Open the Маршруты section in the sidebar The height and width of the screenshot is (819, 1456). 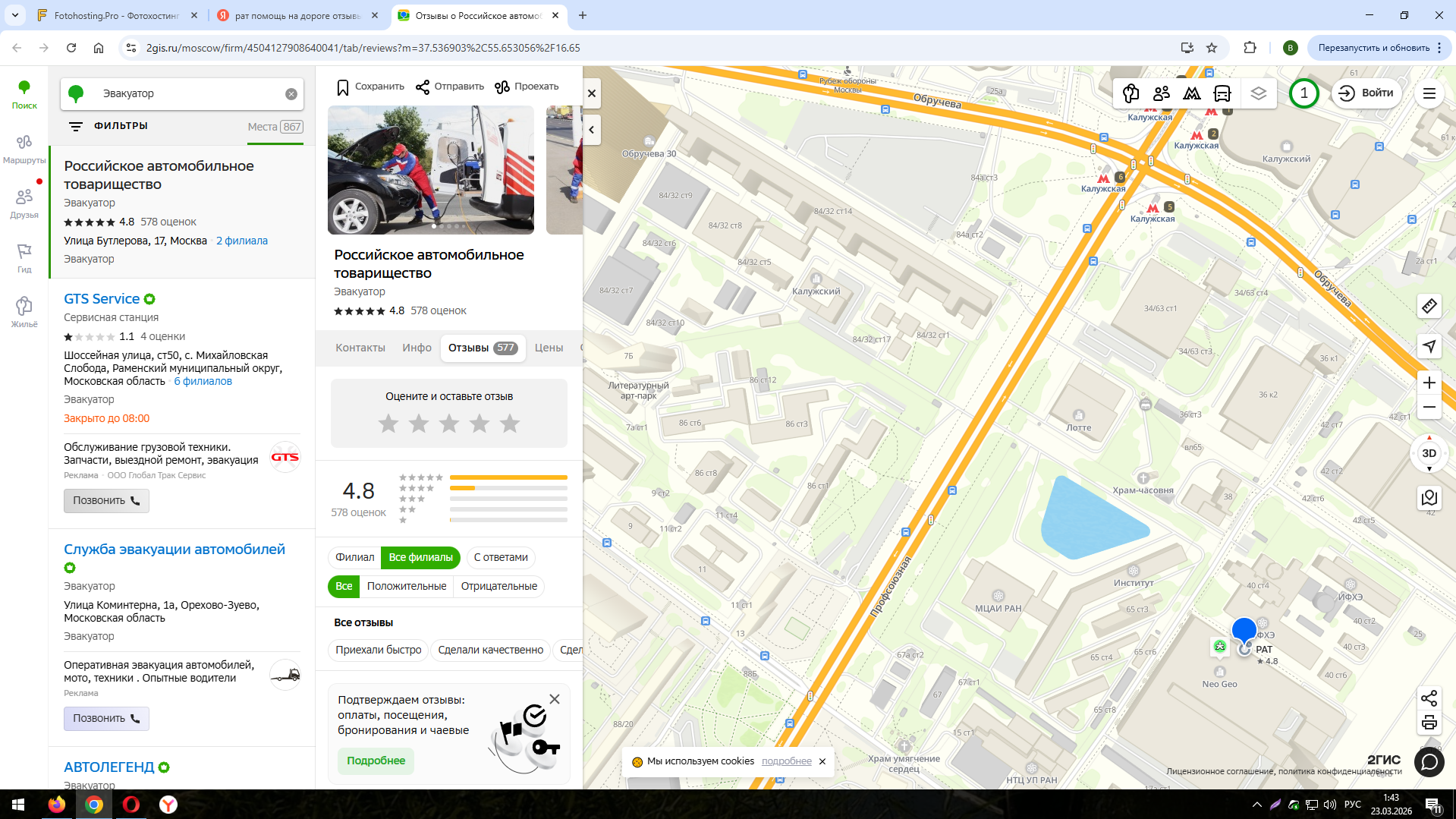point(24,150)
